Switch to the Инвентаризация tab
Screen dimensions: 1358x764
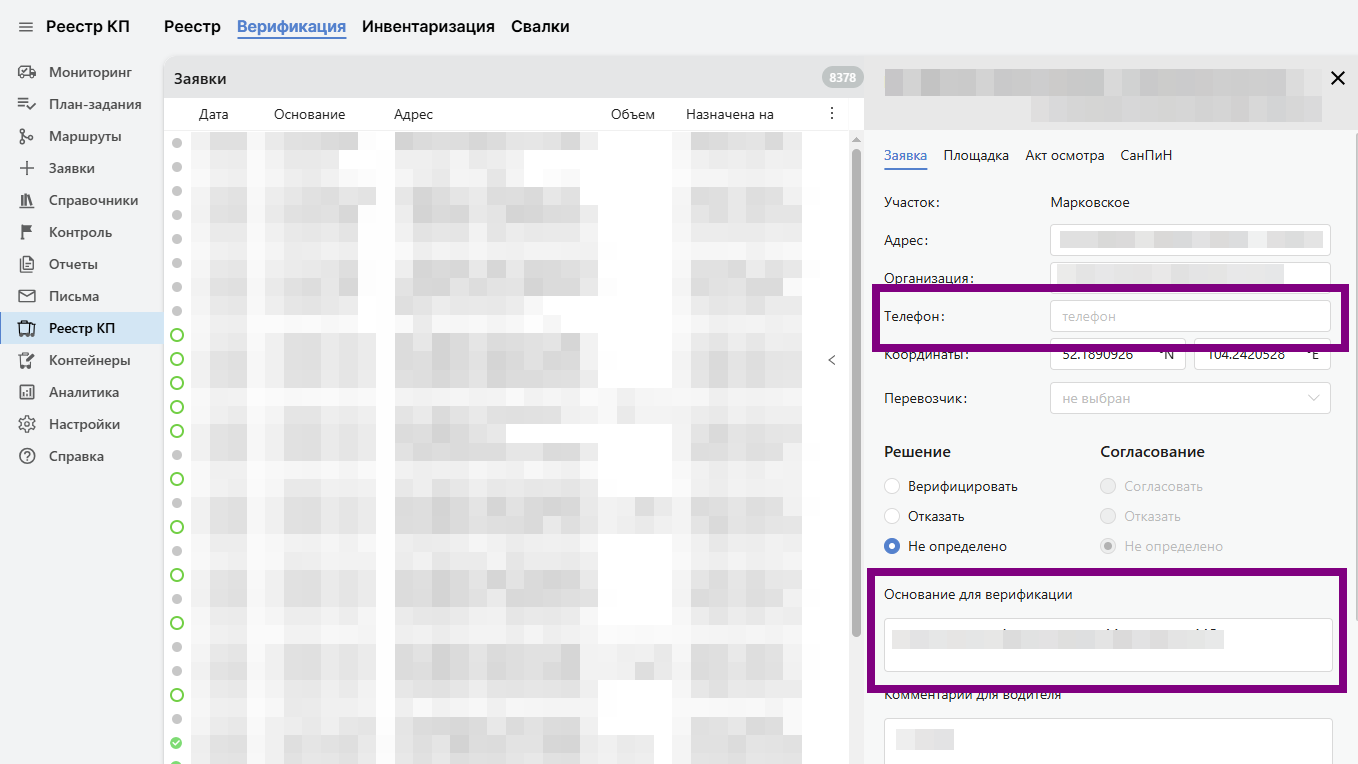[428, 27]
